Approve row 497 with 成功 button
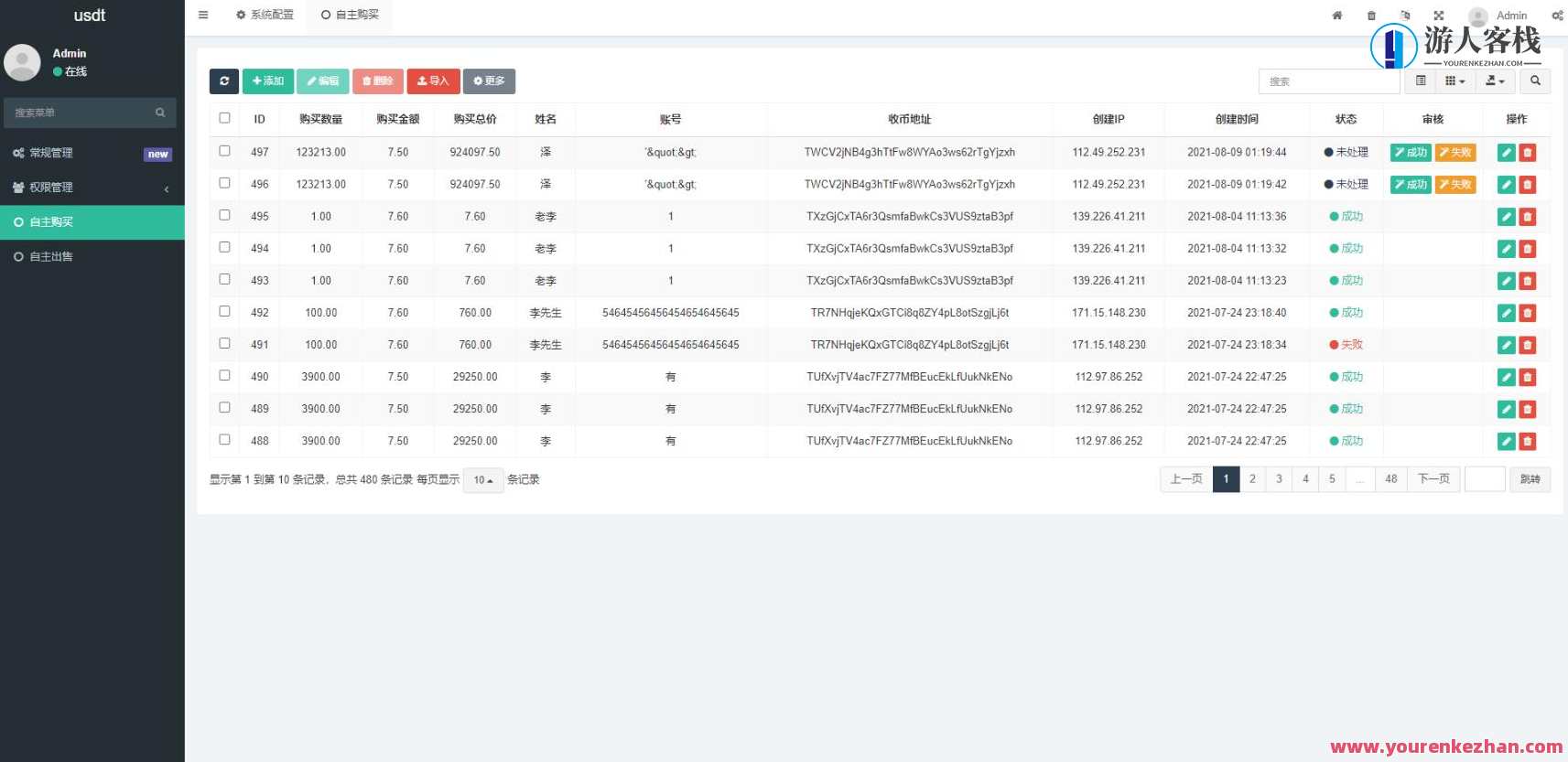The width and height of the screenshot is (1568, 762). tap(1411, 153)
